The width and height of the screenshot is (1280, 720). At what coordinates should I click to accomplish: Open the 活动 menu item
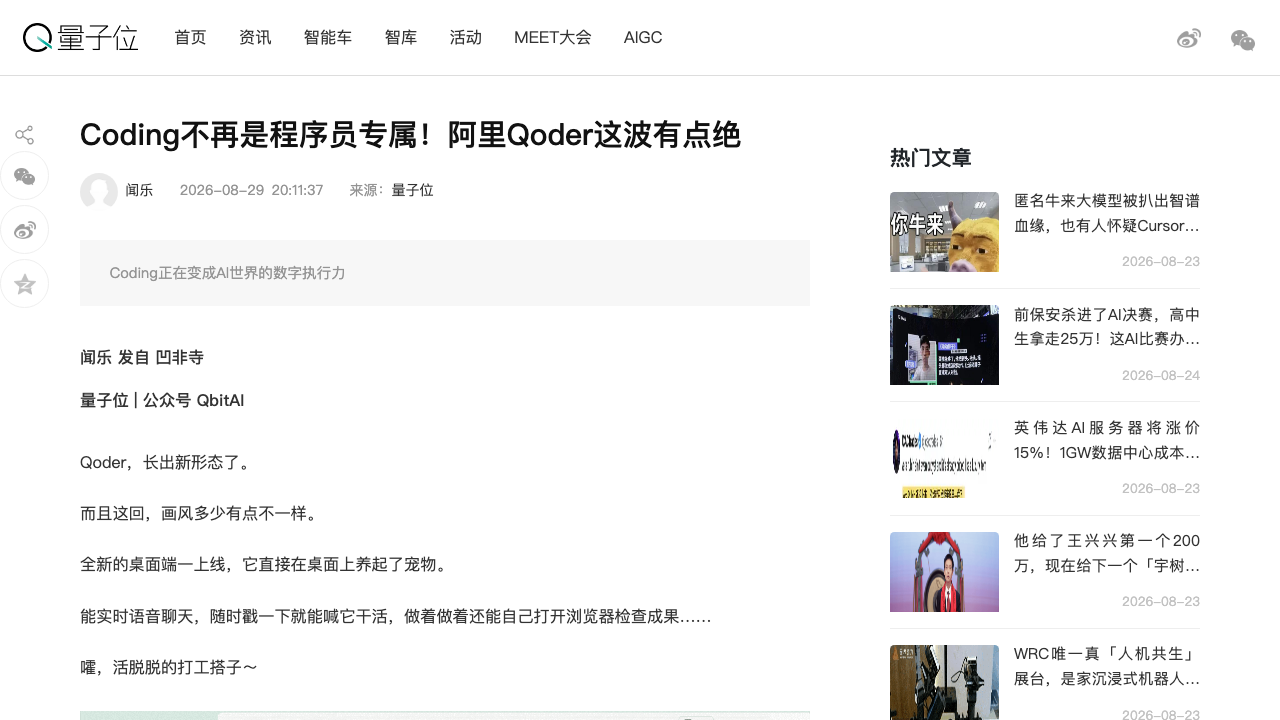point(466,38)
